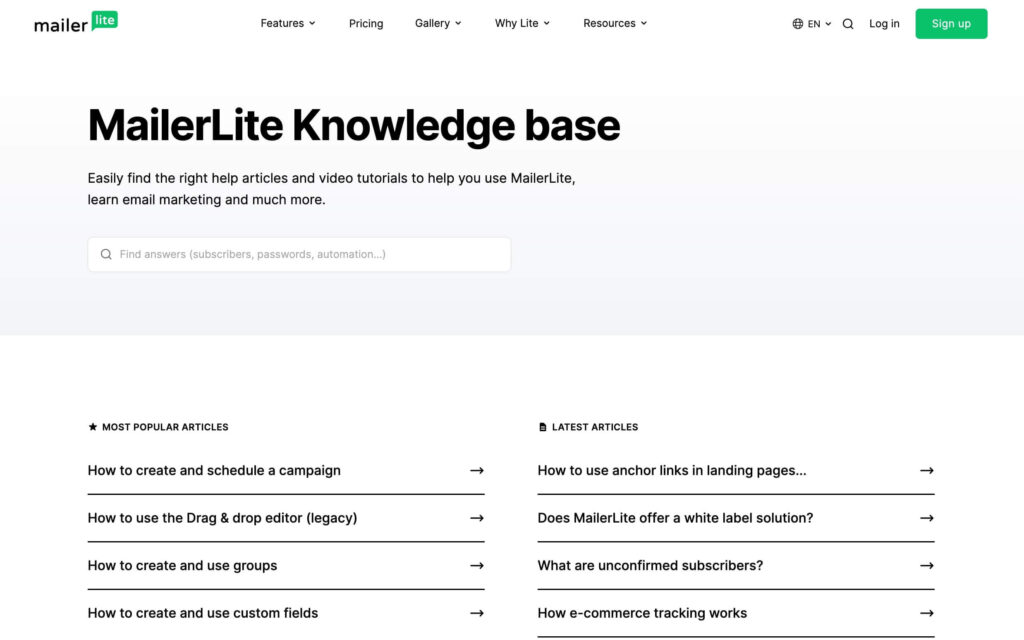Click the green Sign up button
1024x640 pixels.
coord(951,24)
